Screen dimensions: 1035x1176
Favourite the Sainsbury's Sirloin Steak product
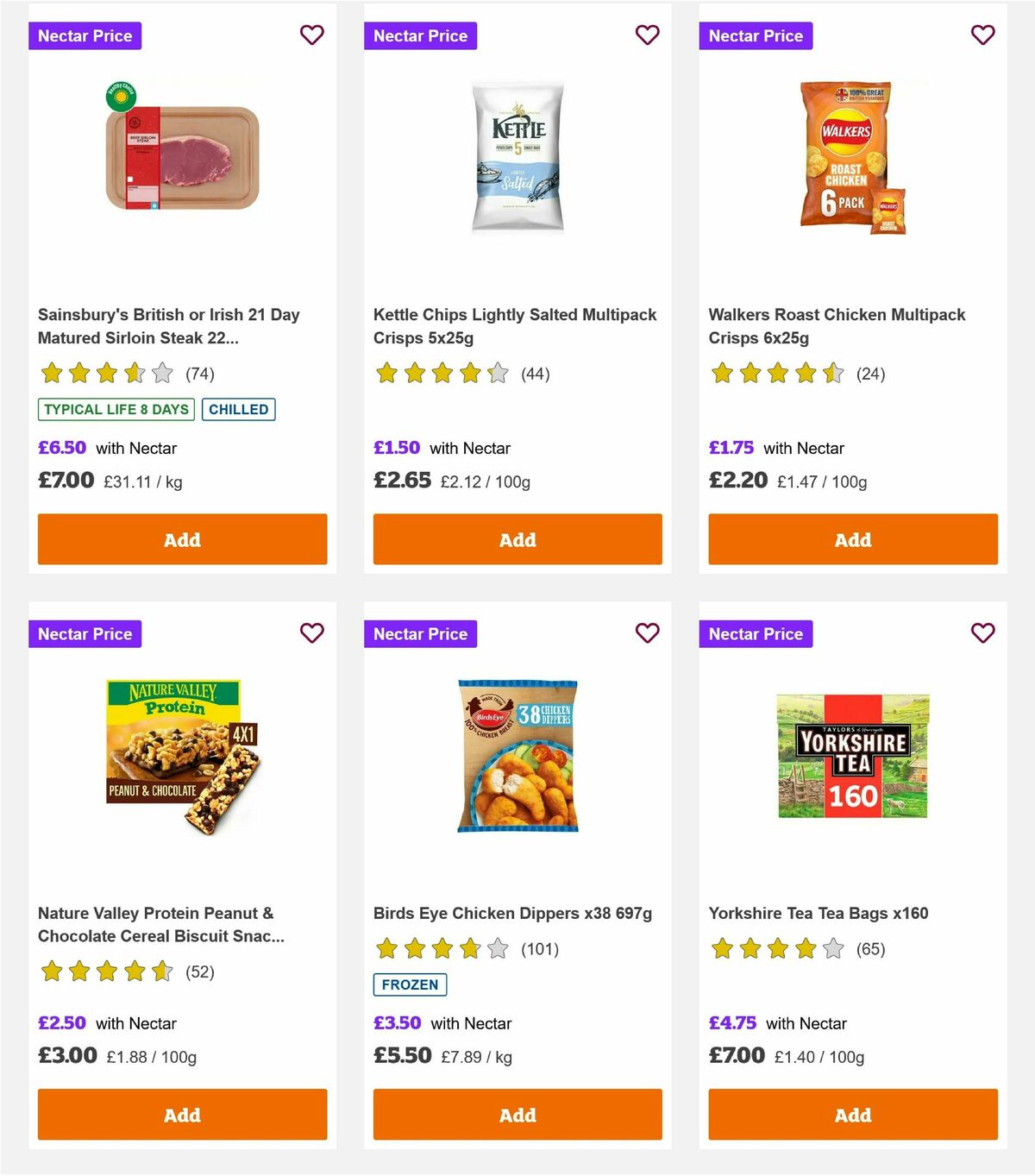311,35
